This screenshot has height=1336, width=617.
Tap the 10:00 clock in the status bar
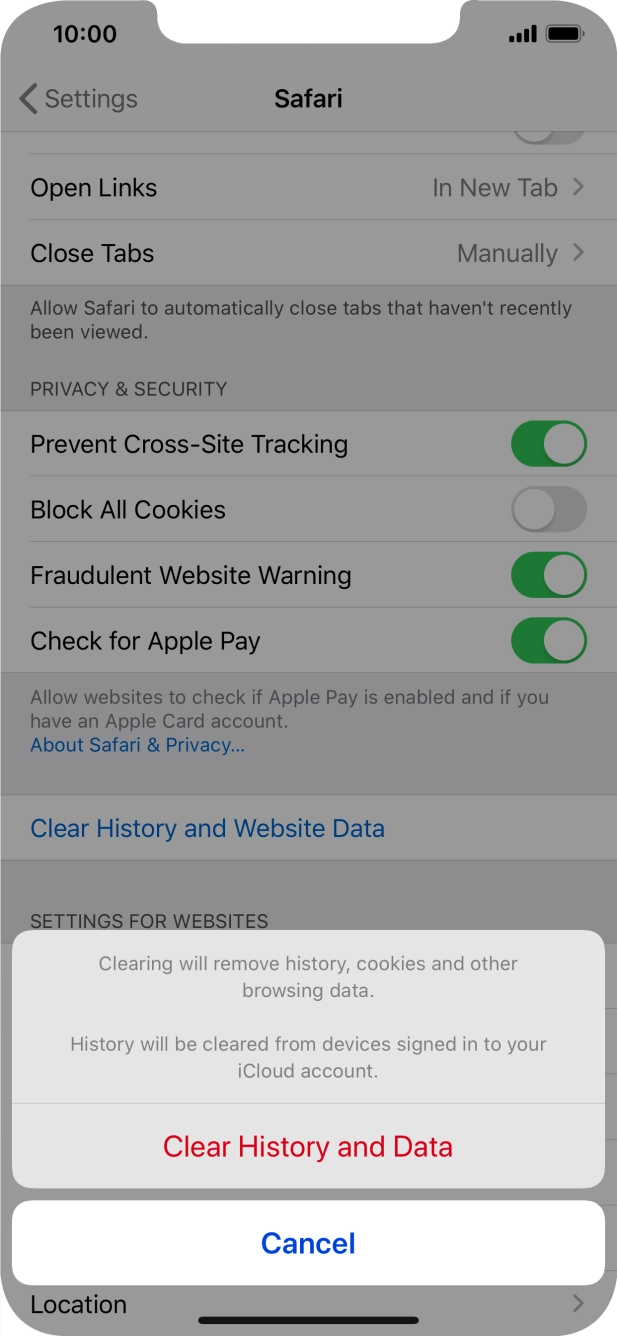tap(87, 34)
